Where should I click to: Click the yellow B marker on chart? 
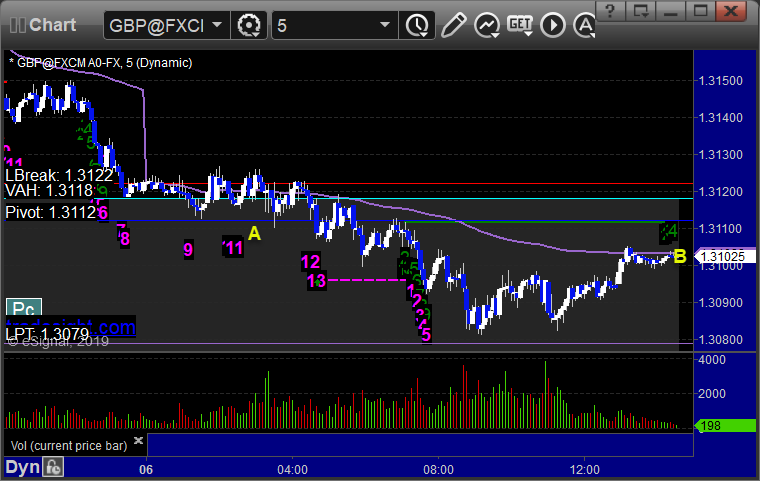[680, 257]
